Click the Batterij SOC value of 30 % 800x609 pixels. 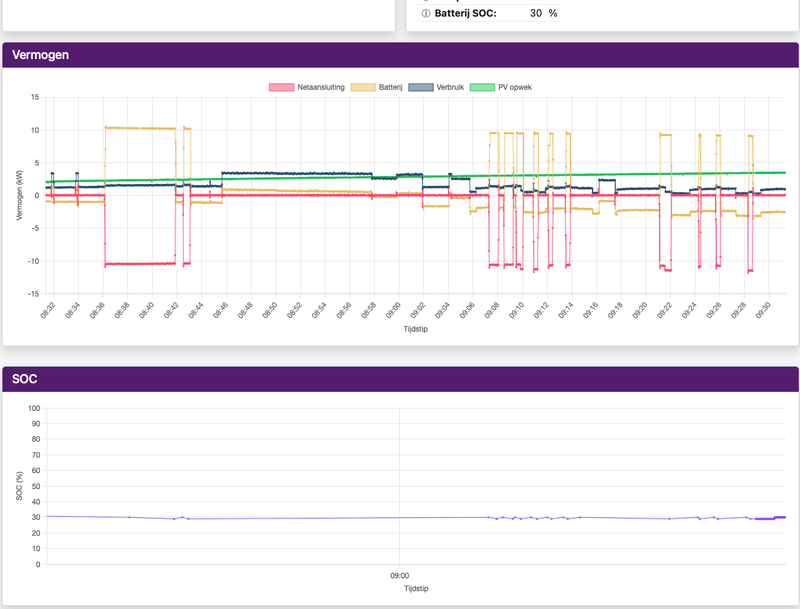(x=543, y=13)
